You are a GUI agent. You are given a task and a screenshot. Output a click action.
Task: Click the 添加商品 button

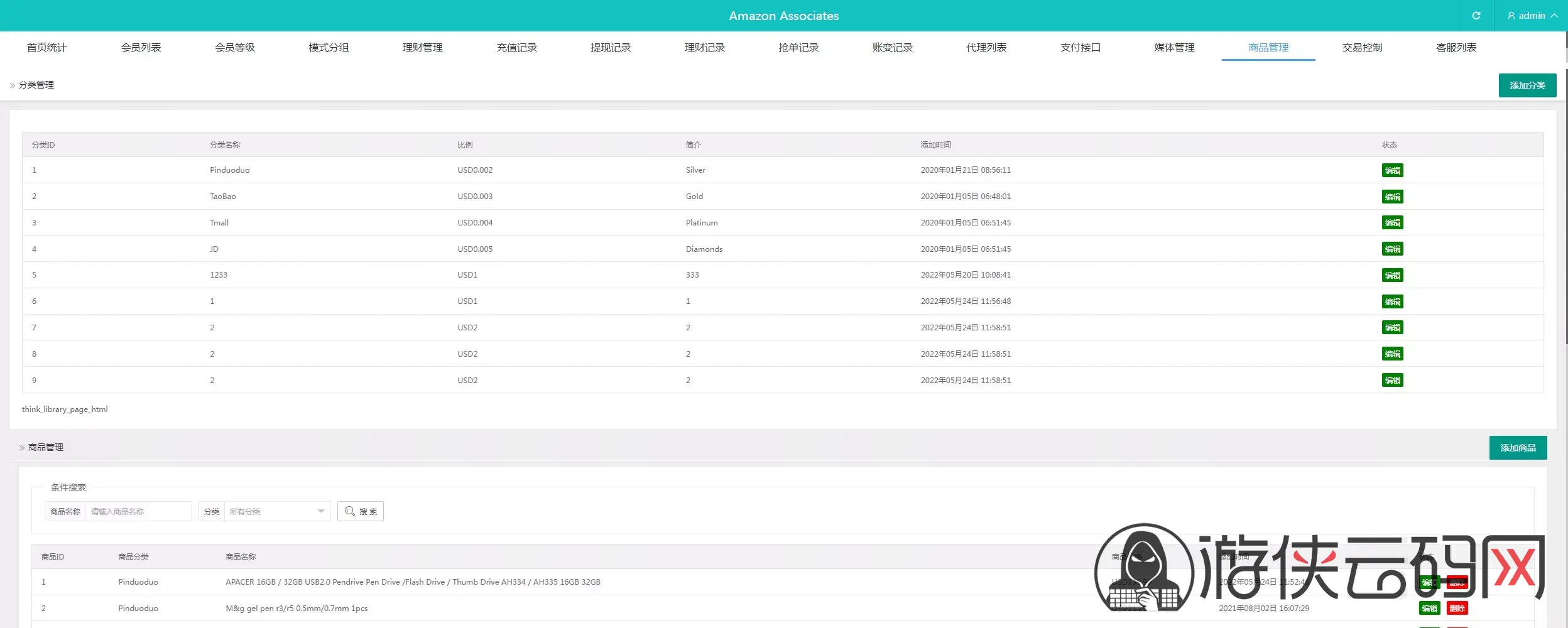coord(1518,448)
